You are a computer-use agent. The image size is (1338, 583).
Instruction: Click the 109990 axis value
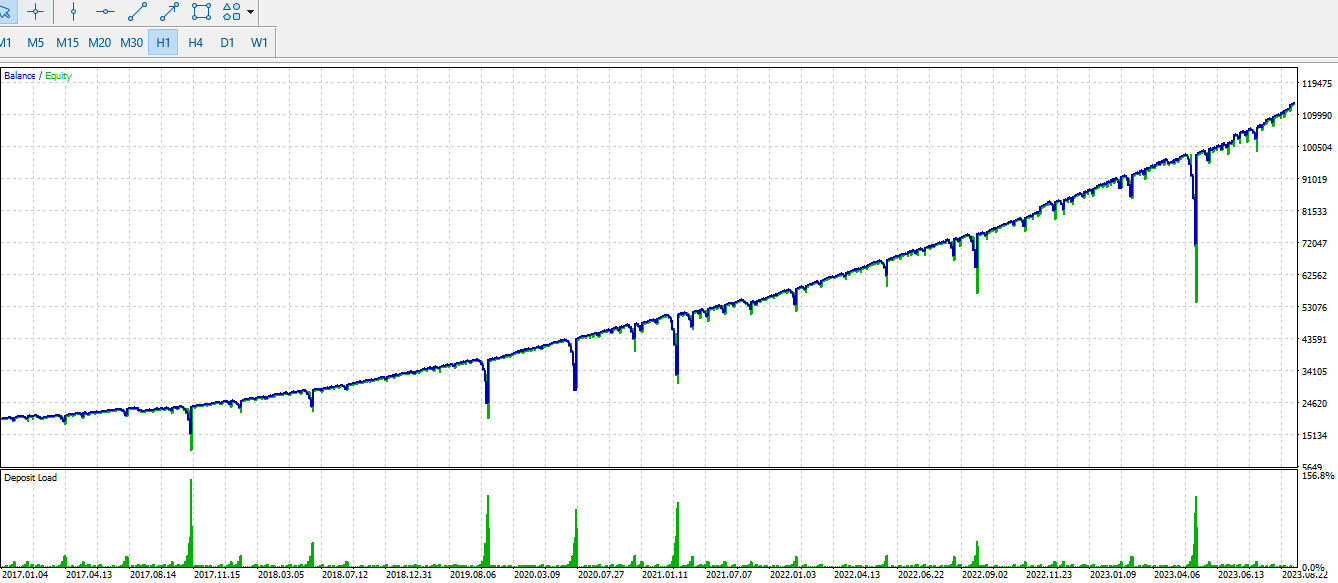point(1319,115)
